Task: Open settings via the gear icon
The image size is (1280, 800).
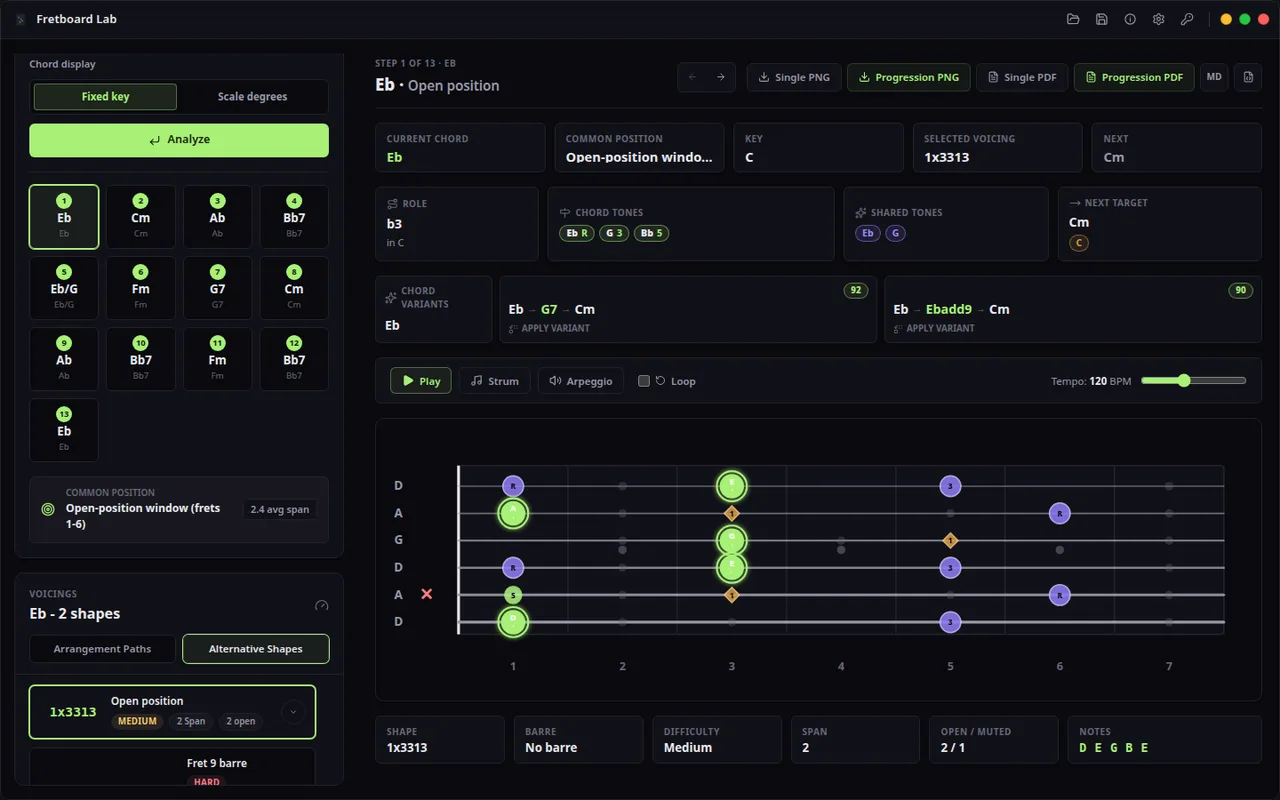Action: tap(1159, 19)
